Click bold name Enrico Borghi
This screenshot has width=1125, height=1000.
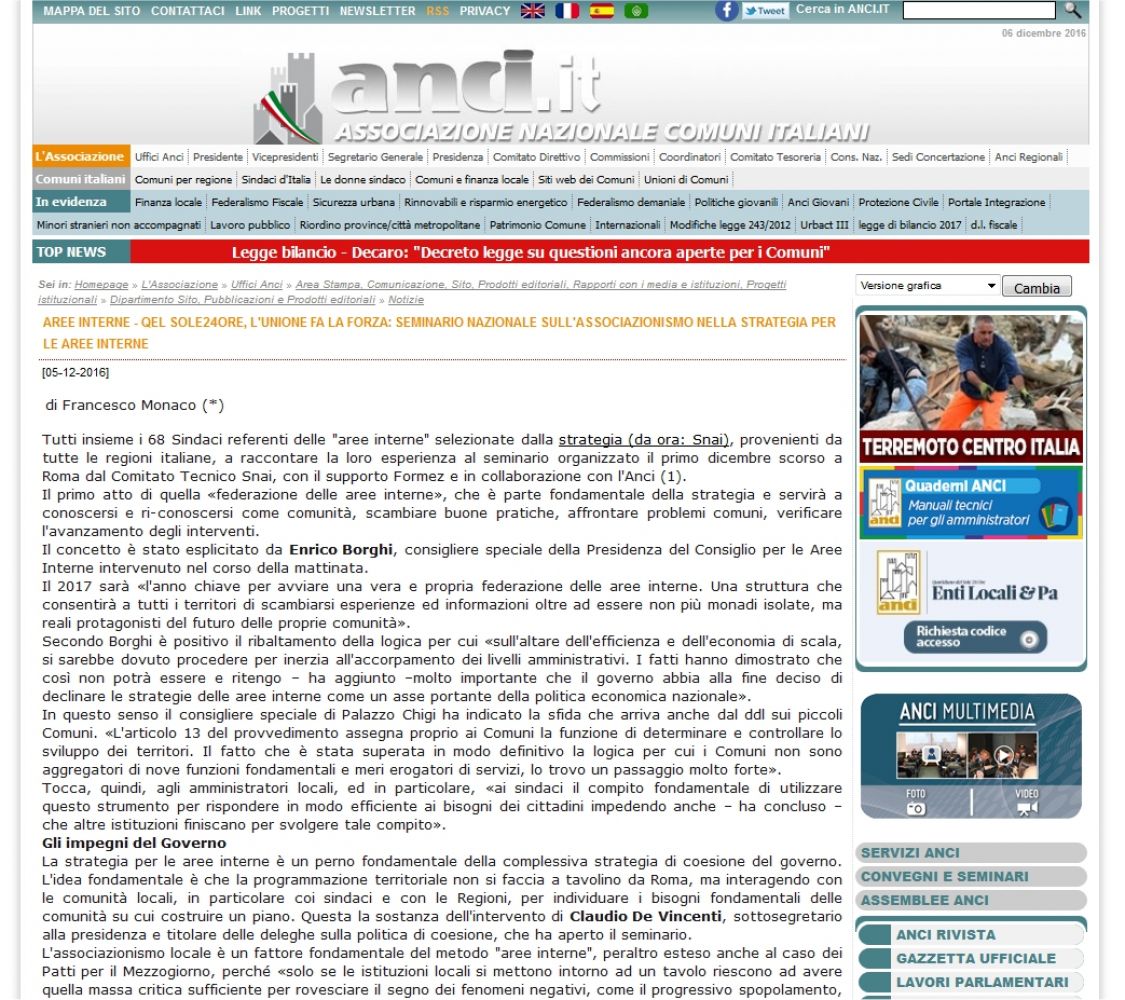click(341, 549)
